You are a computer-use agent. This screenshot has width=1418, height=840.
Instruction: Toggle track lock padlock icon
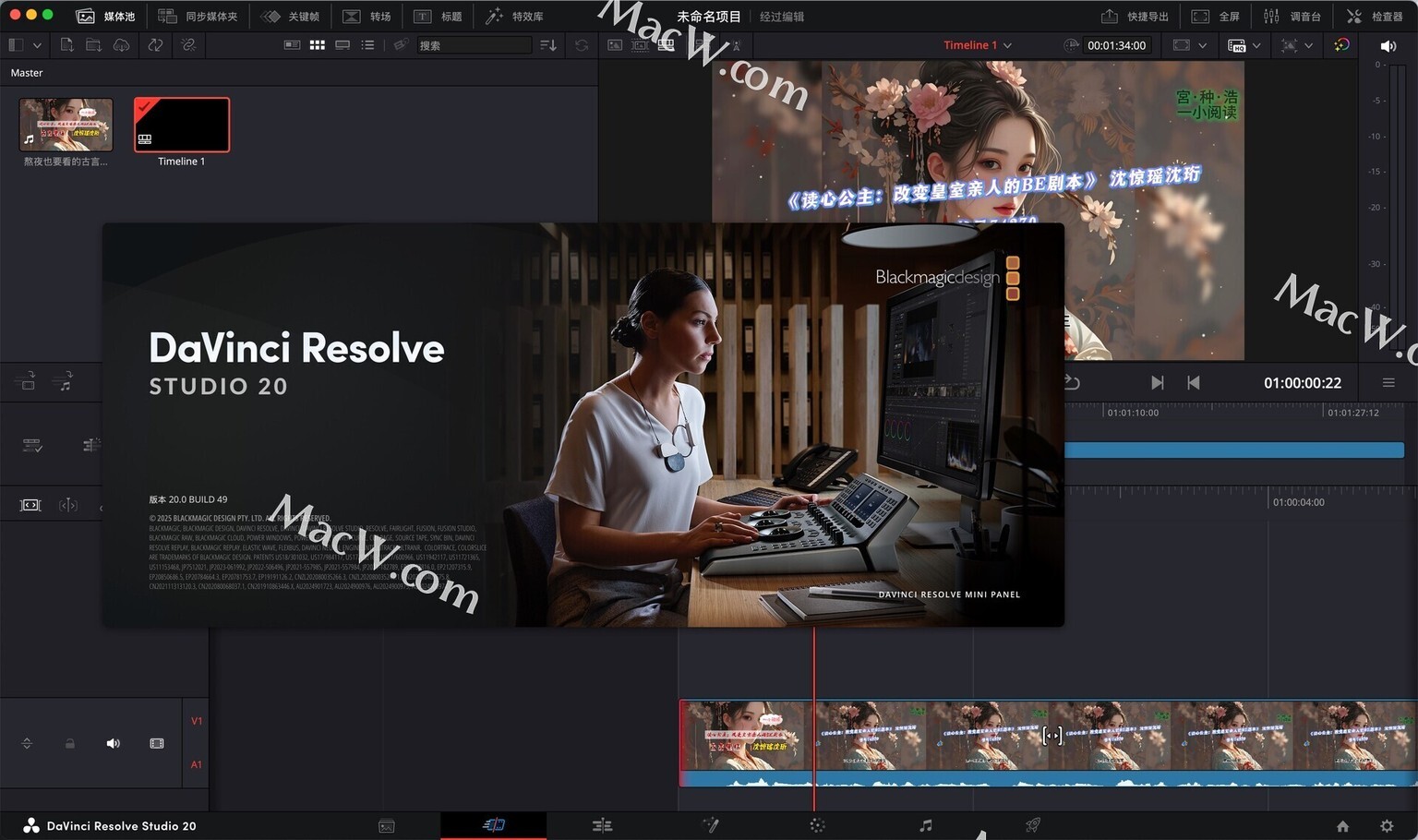point(69,743)
